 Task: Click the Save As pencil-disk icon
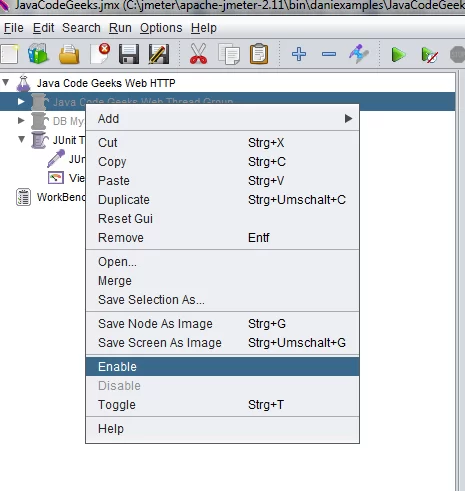[159, 54]
